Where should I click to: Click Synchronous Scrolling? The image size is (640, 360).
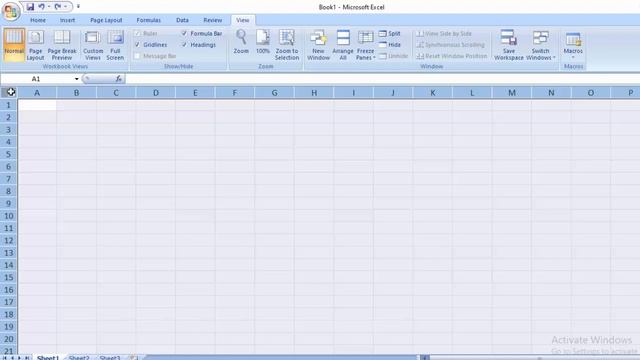click(451, 44)
